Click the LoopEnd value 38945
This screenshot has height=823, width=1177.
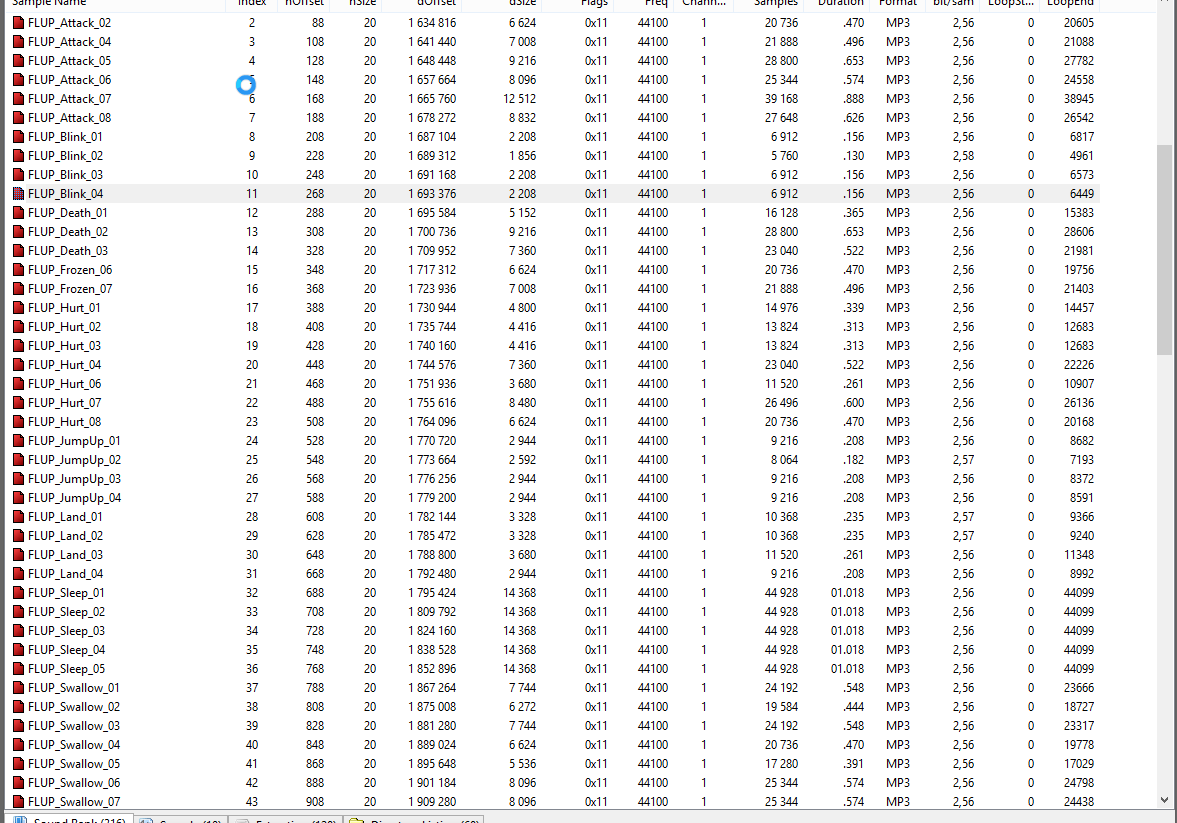[x=1079, y=98]
